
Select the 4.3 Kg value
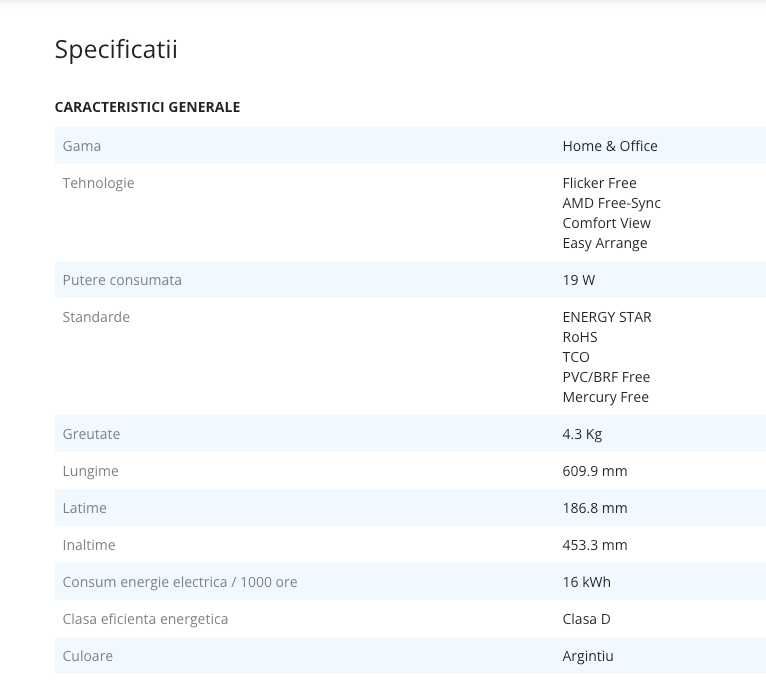point(582,434)
